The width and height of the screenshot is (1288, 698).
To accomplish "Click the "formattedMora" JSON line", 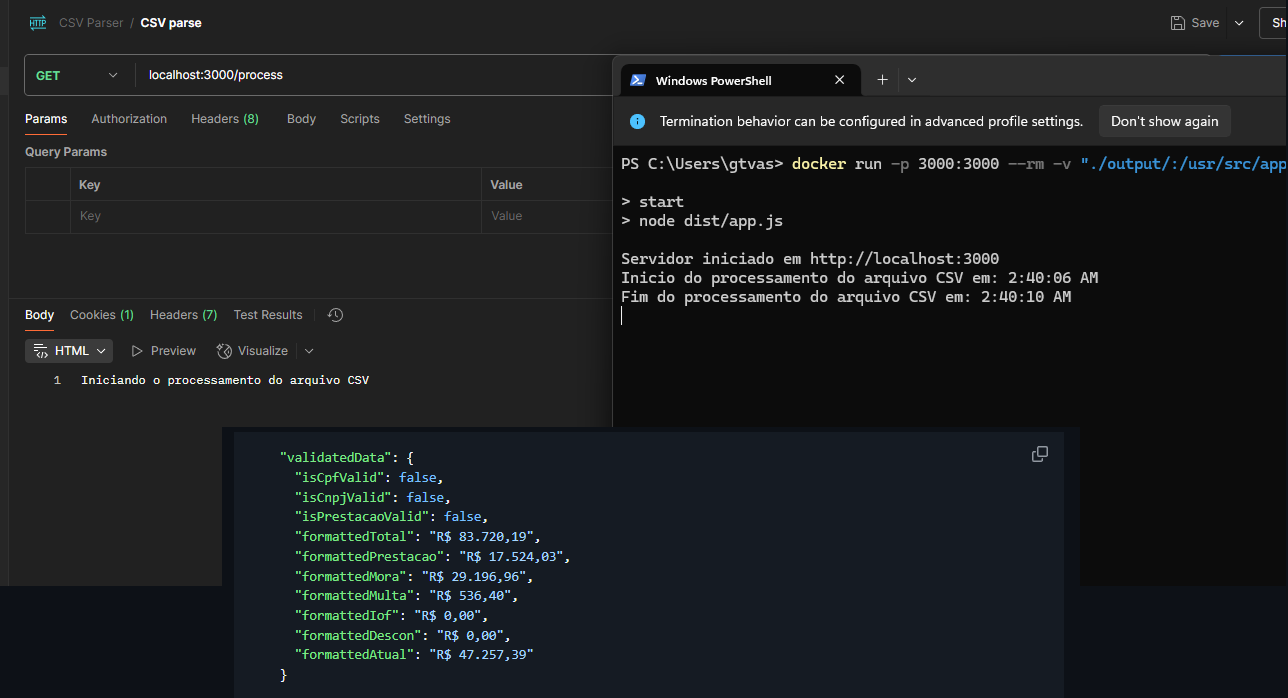I will click(414, 576).
